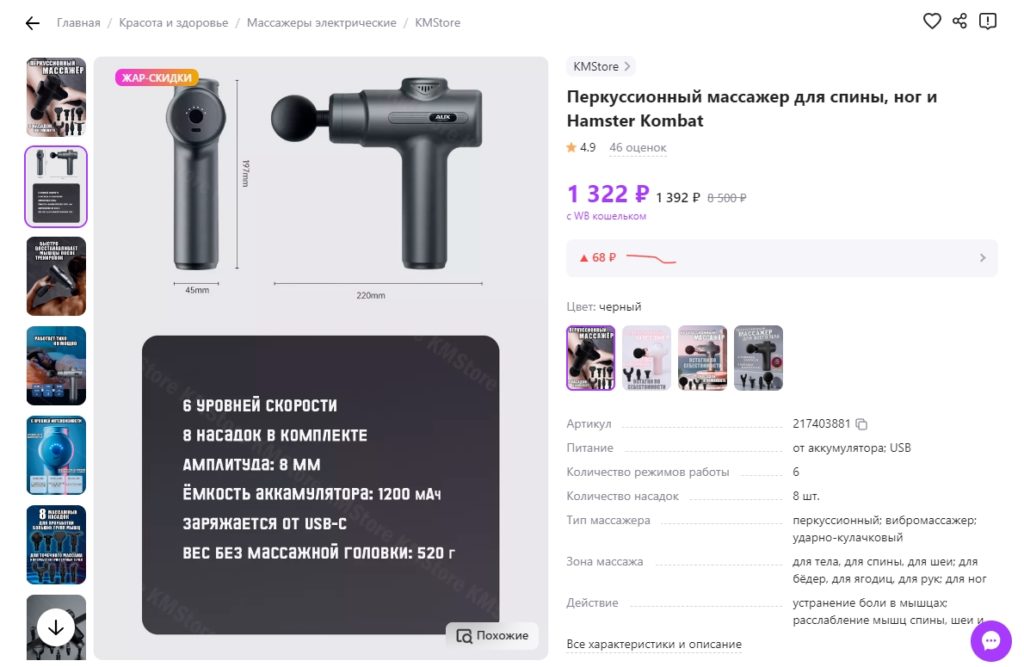Select the white massager color variant

[647, 357]
